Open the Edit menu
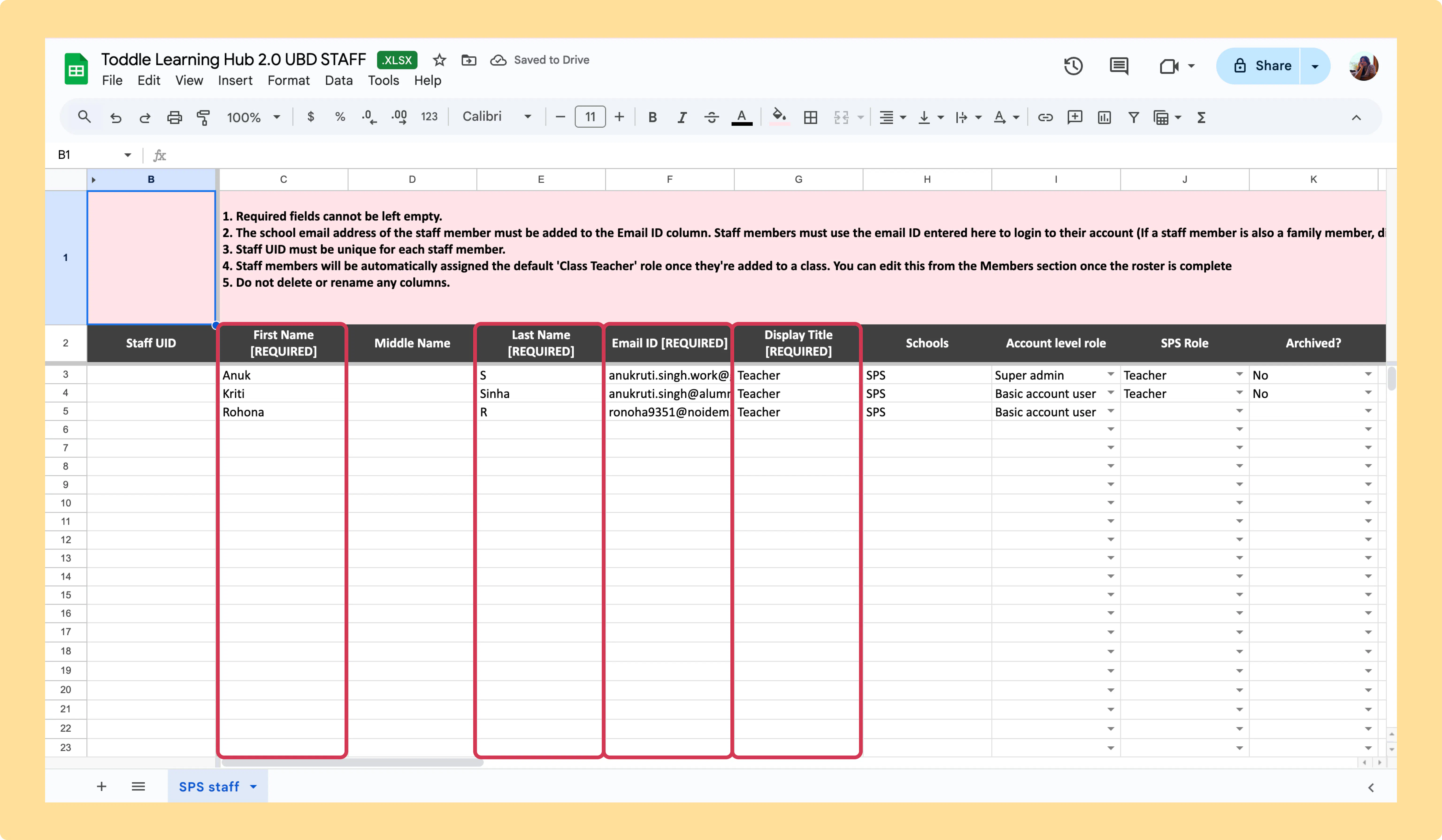The height and width of the screenshot is (840, 1442). click(149, 81)
